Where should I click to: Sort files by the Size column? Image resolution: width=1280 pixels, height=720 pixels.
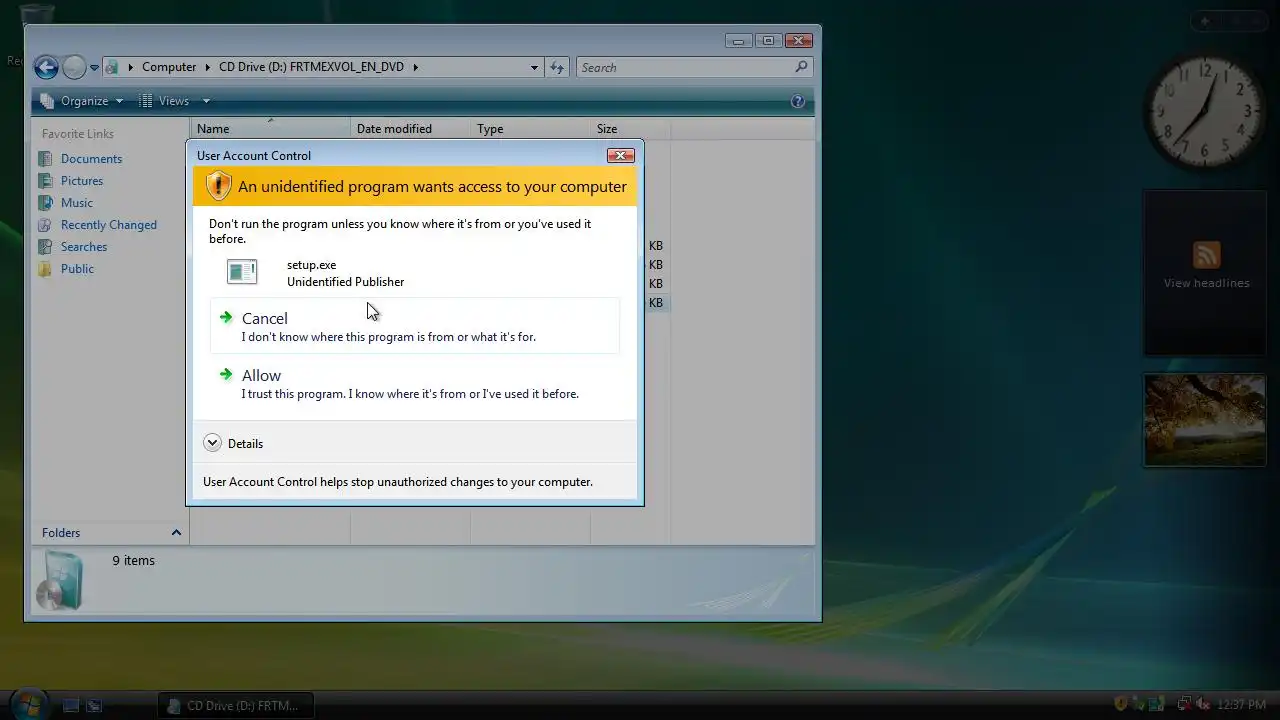pos(630,129)
